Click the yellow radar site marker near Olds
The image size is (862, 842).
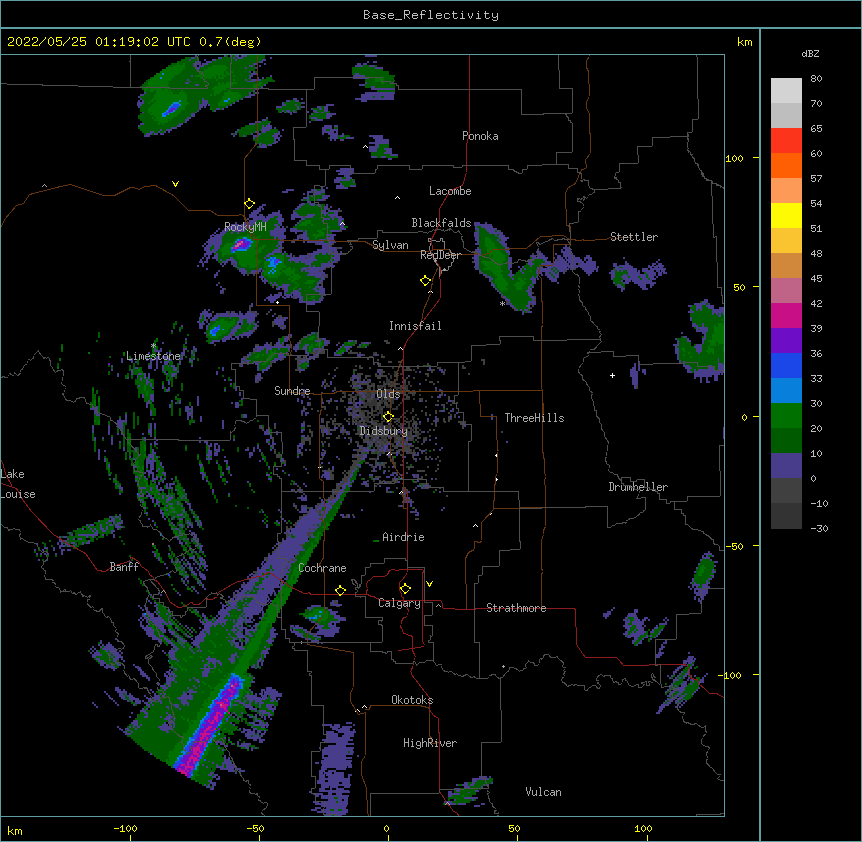point(388,417)
